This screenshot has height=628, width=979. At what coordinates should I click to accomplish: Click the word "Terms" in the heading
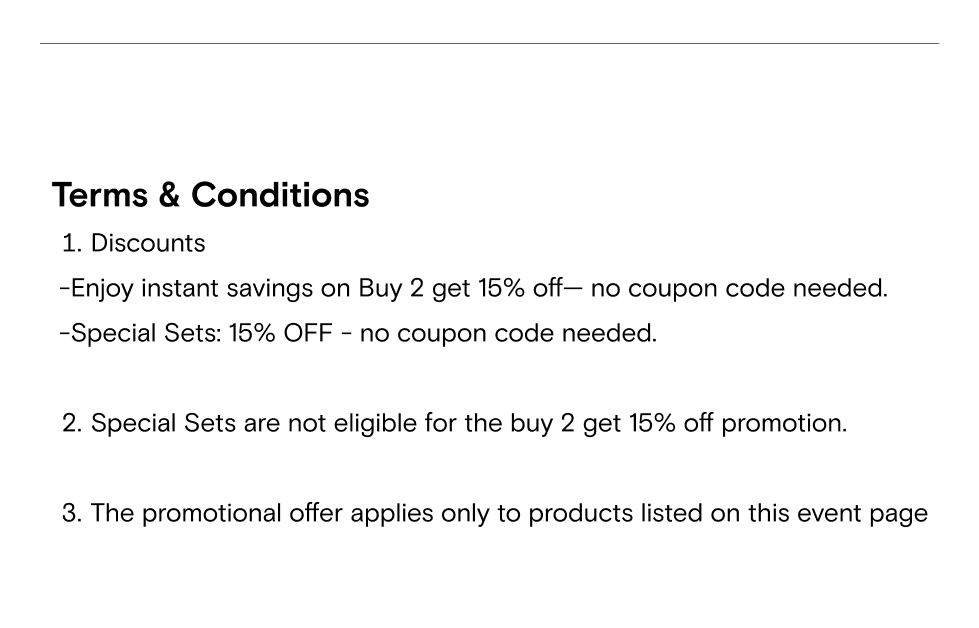coord(100,195)
